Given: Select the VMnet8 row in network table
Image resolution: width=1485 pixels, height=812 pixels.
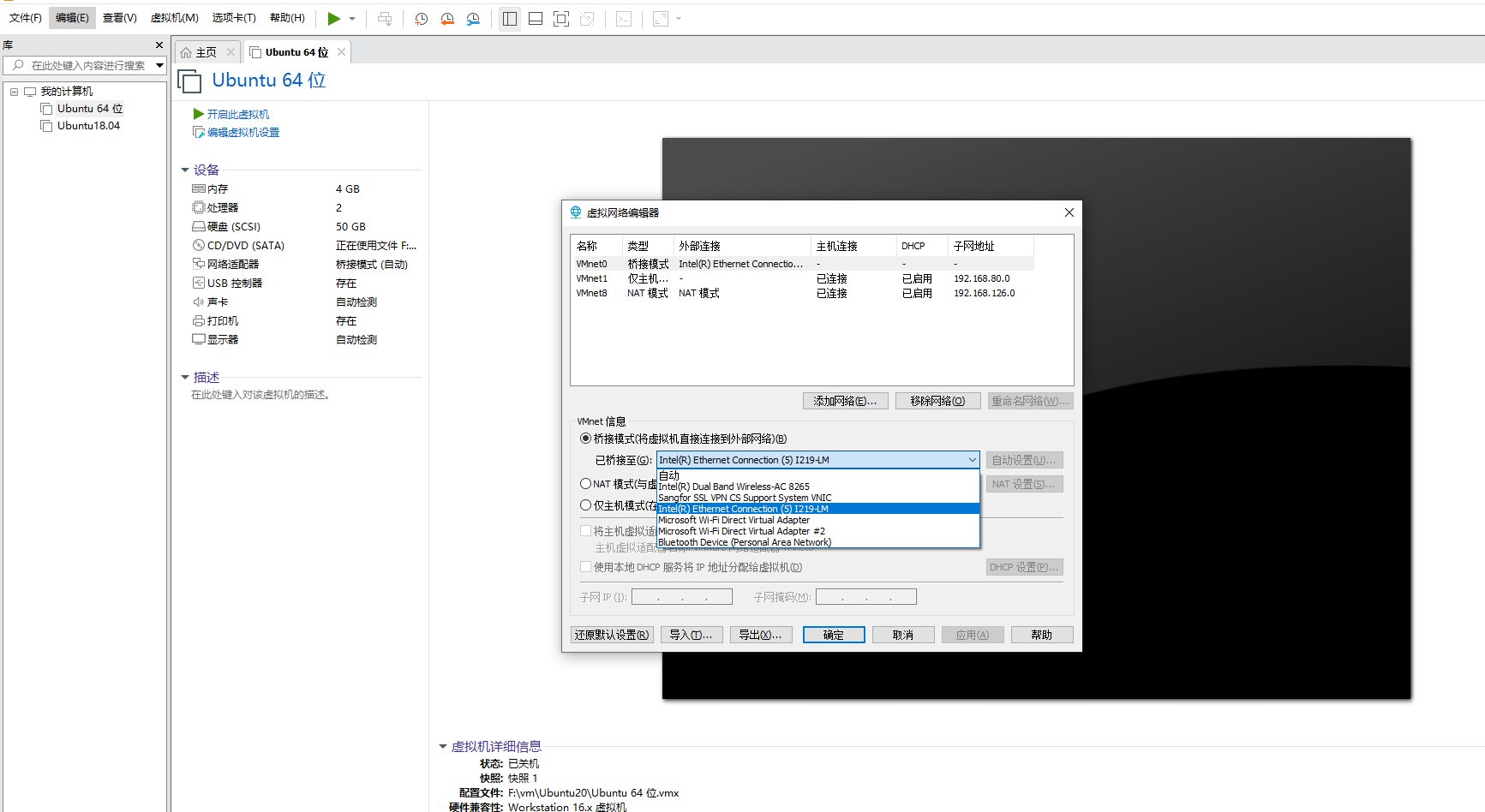Looking at the screenshot, I should point(803,293).
